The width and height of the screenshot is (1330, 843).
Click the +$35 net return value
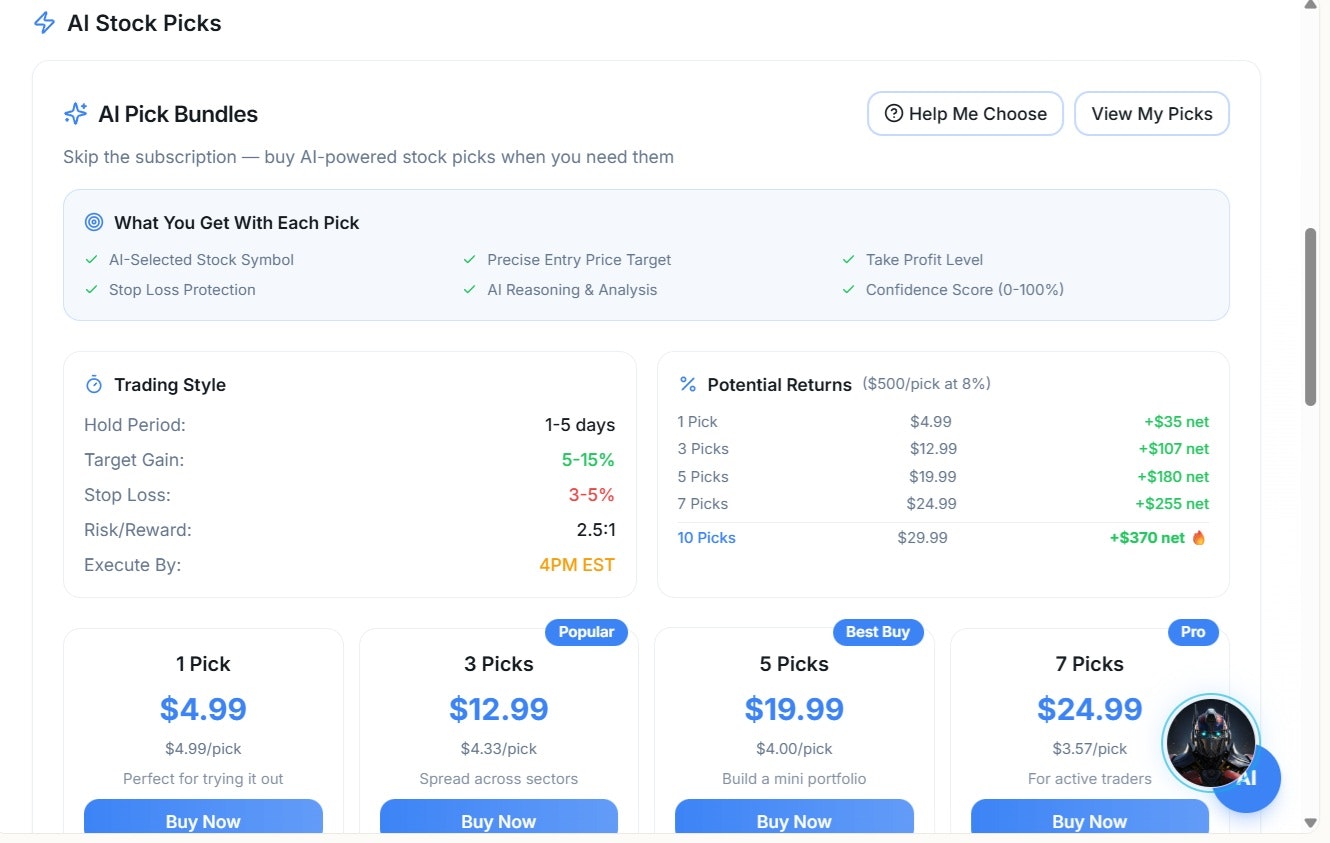click(x=1177, y=422)
